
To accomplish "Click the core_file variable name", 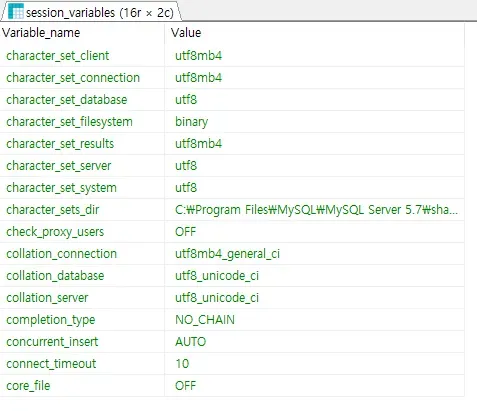I will click(28, 386).
